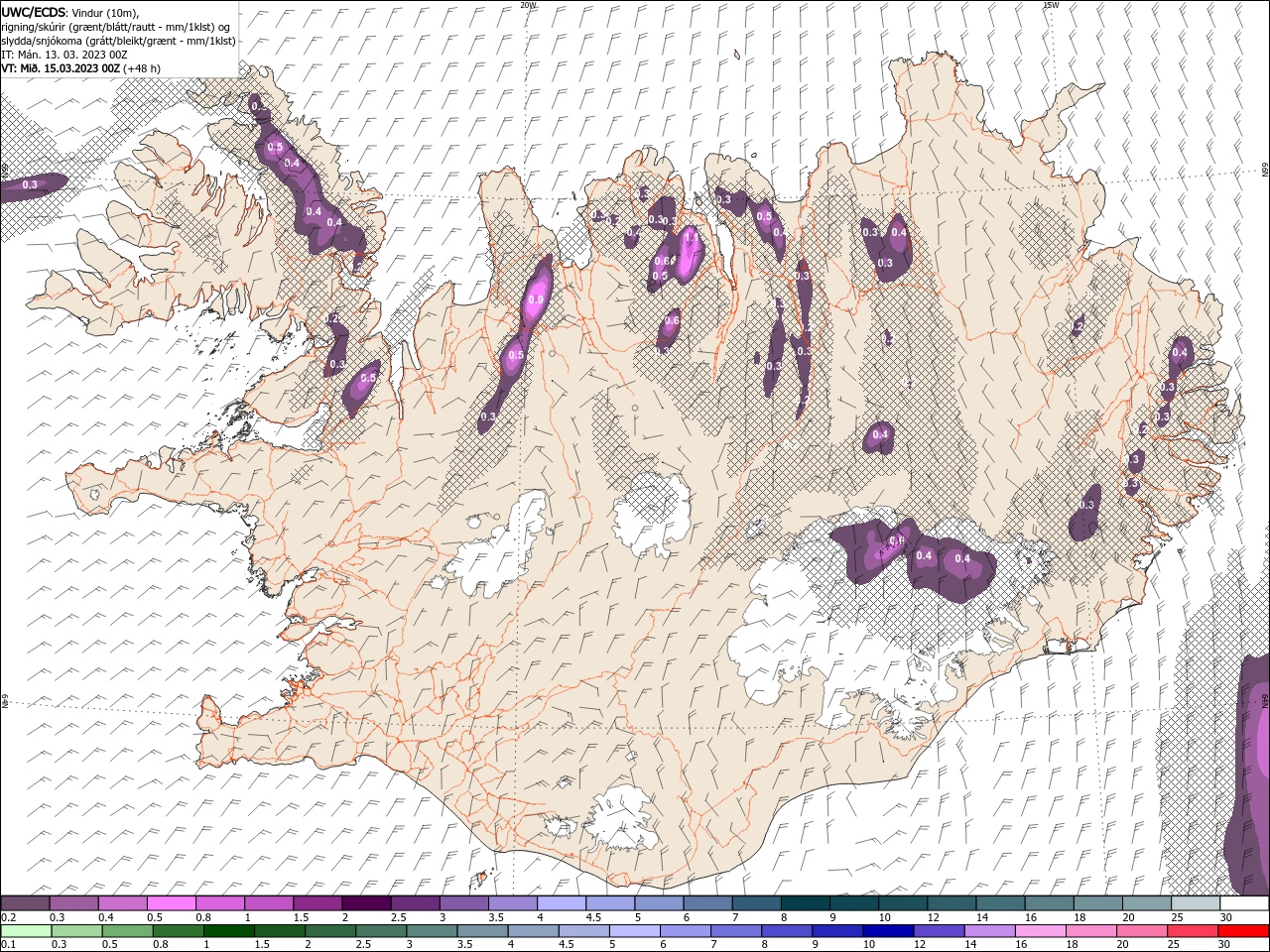1270x952 pixels.
Task: Click the '0.9' precipitation value on the map
Action: pyautogui.click(x=537, y=299)
